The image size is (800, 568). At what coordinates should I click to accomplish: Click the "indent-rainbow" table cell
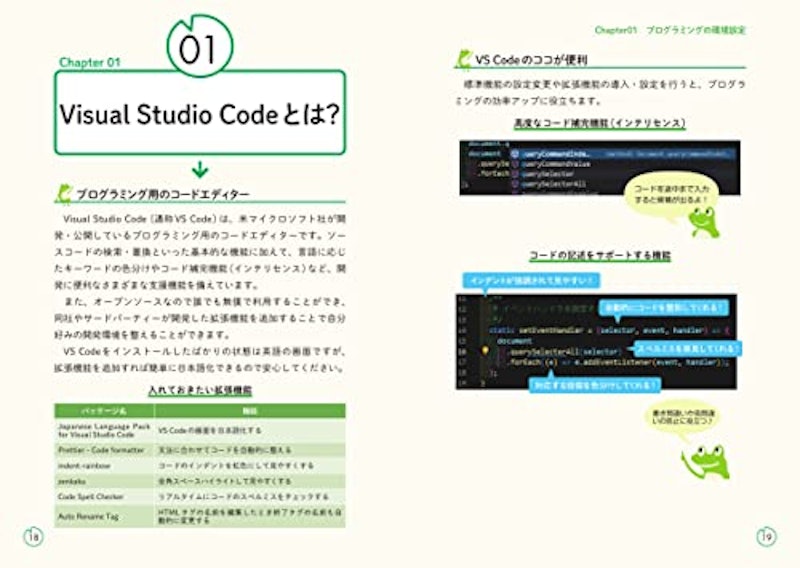[105, 465]
